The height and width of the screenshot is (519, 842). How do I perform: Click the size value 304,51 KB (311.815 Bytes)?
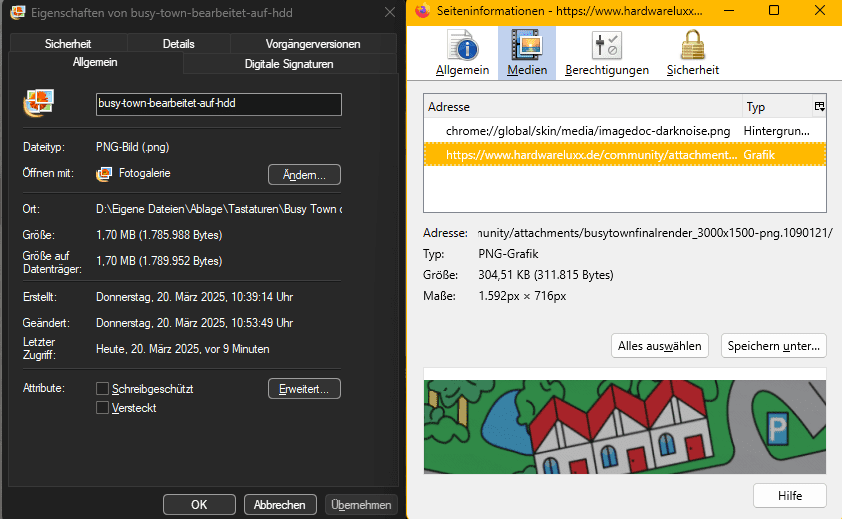click(546, 275)
